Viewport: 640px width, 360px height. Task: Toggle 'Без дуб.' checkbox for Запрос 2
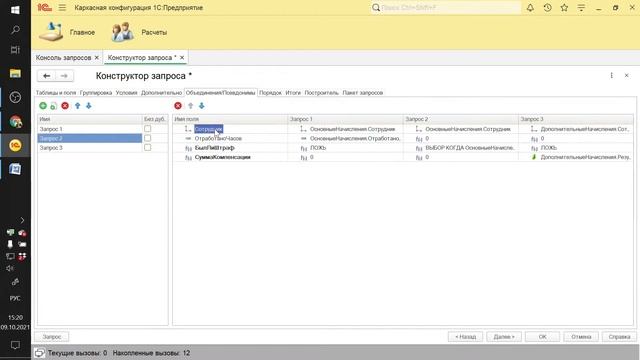click(147, 138)
